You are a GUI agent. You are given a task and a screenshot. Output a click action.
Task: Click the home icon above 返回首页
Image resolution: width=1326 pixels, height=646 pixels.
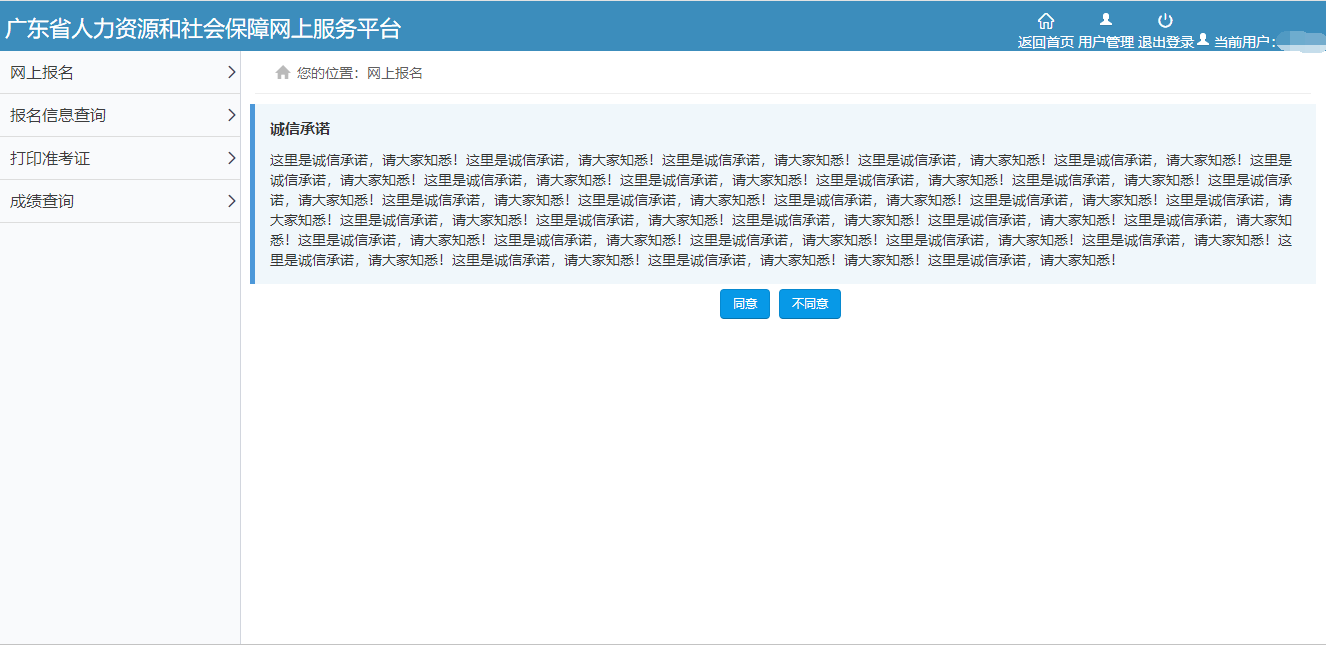point(1046,18)
